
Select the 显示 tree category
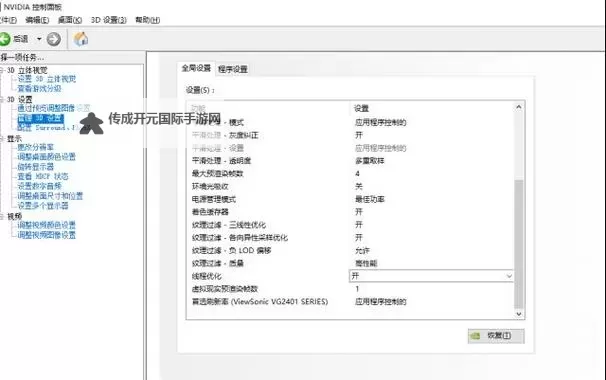tap(14, 138)
